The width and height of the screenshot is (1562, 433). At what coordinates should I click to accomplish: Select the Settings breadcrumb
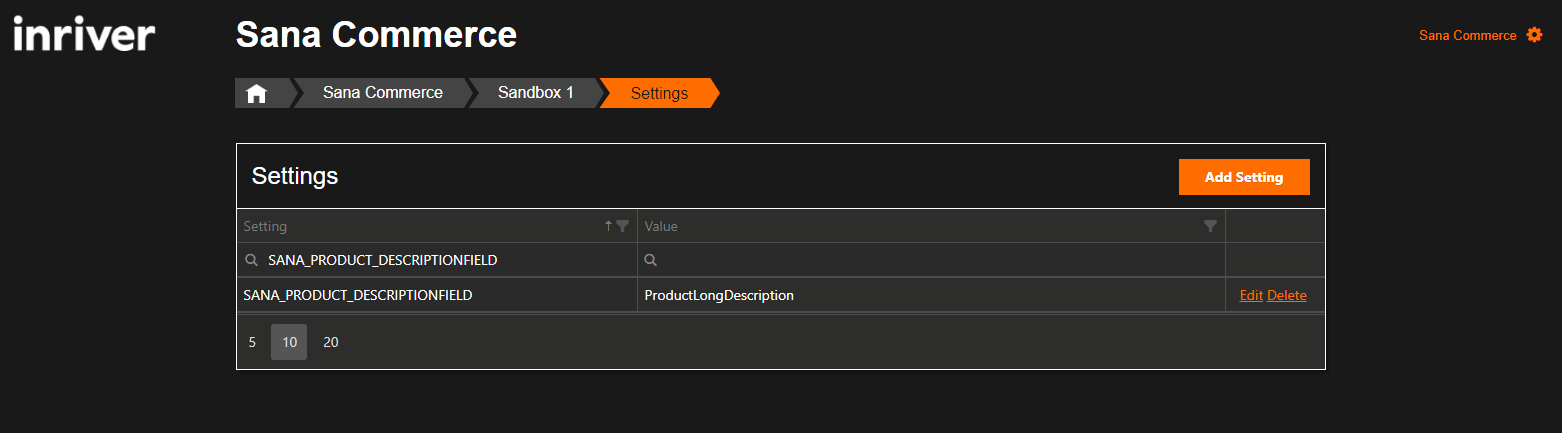click(x=659, y=93)
